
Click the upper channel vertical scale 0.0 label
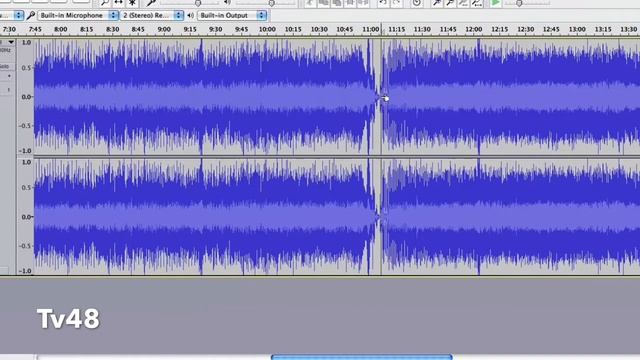(x=26, y=97)
